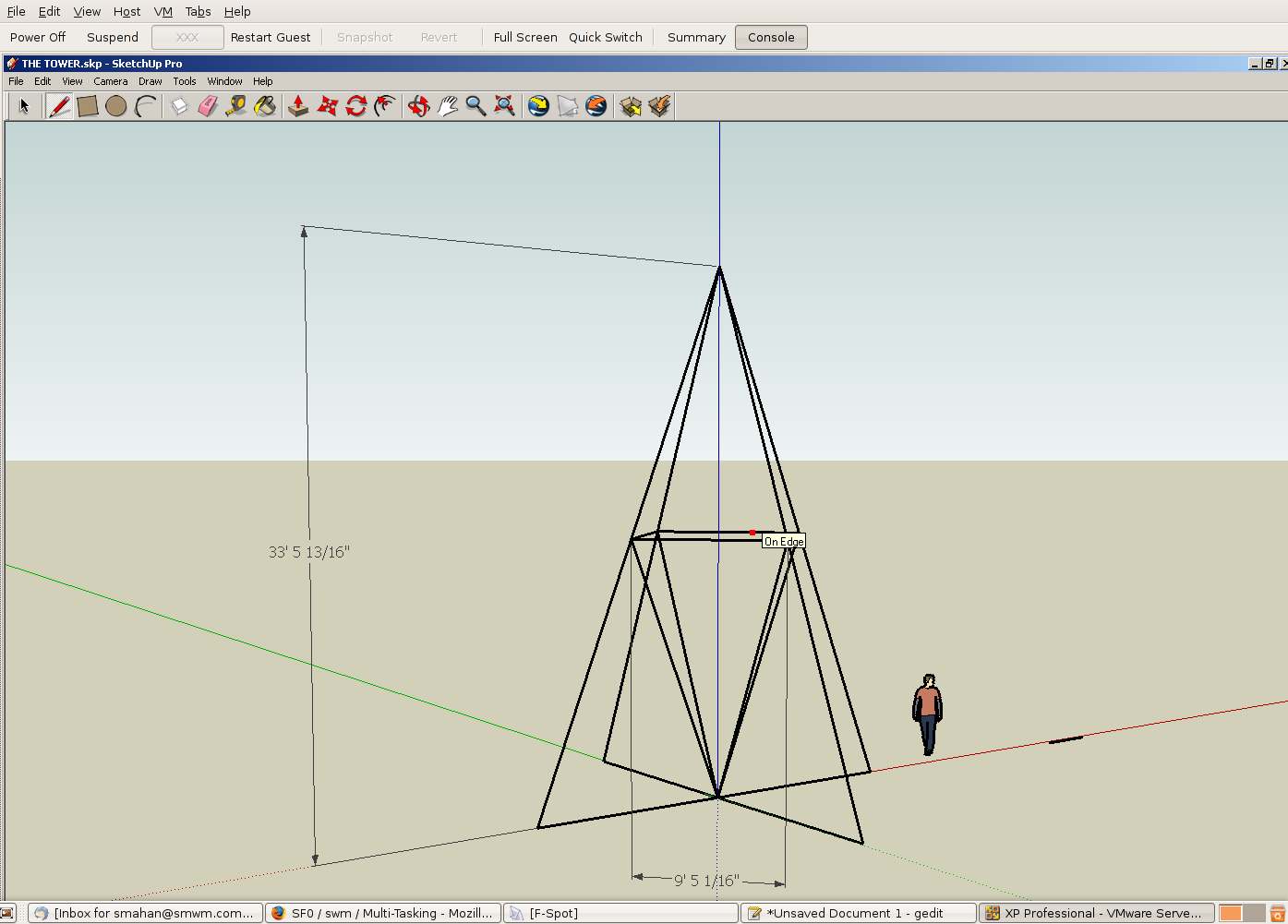Click the Full Screen button
The image size is (1288, 924).
coord(524,38)
